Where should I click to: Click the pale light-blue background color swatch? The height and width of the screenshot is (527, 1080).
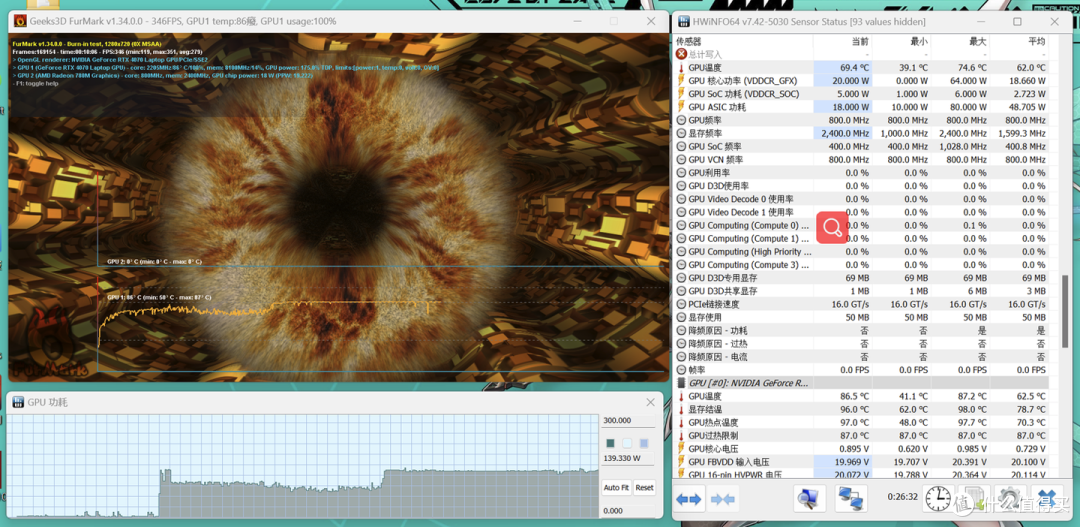click(627, 443)
